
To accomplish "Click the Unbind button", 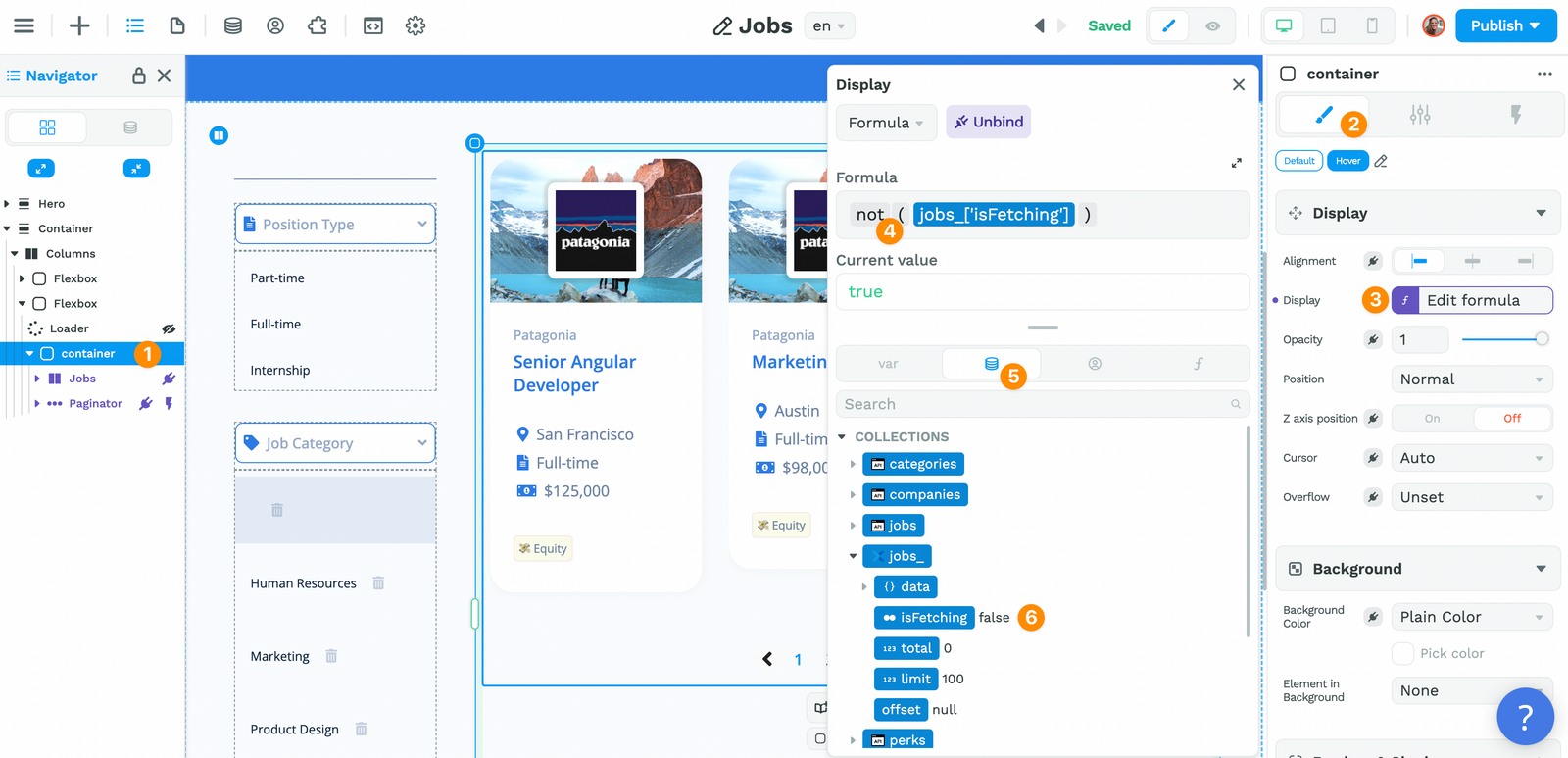I will coord(988,123).
